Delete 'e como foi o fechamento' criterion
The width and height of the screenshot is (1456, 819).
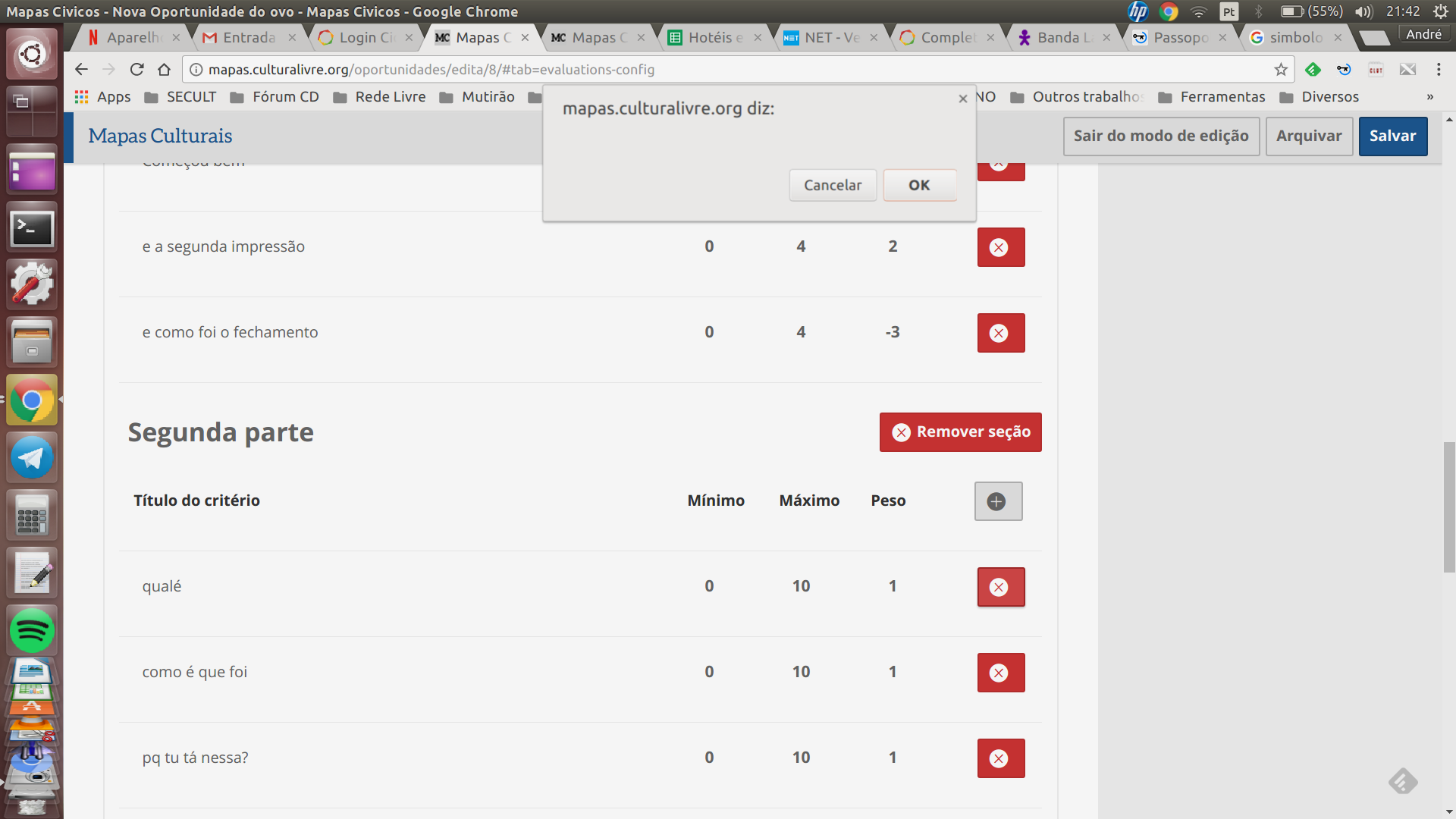coord(1000,333)
